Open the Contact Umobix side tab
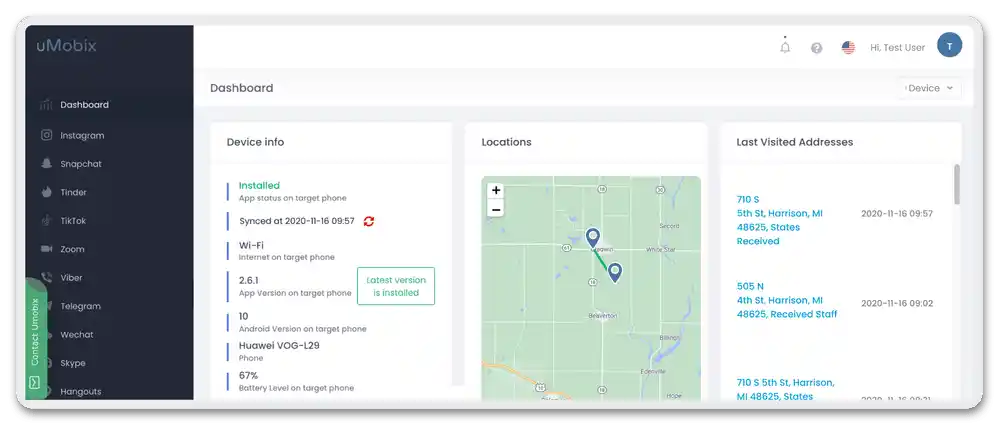This screenshot has width=999, height=425. coord(35,338)
